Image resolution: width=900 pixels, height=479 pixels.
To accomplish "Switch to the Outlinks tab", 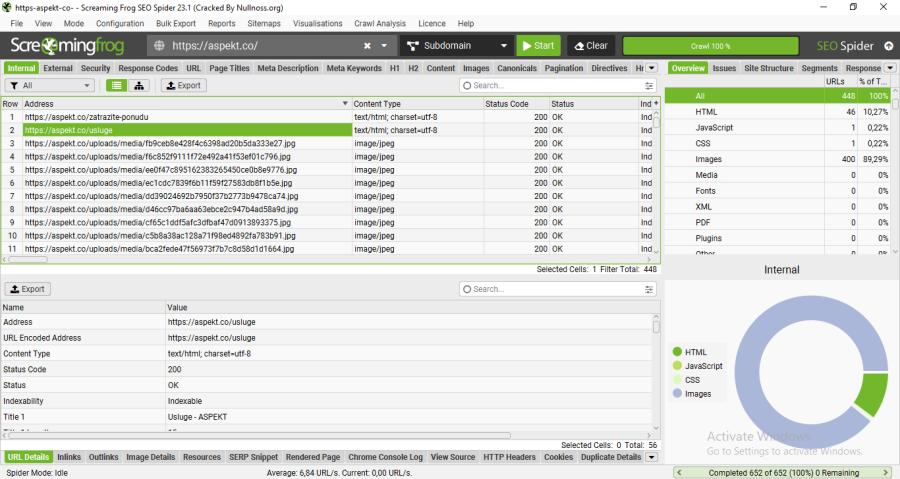I will tap(103, 457).
